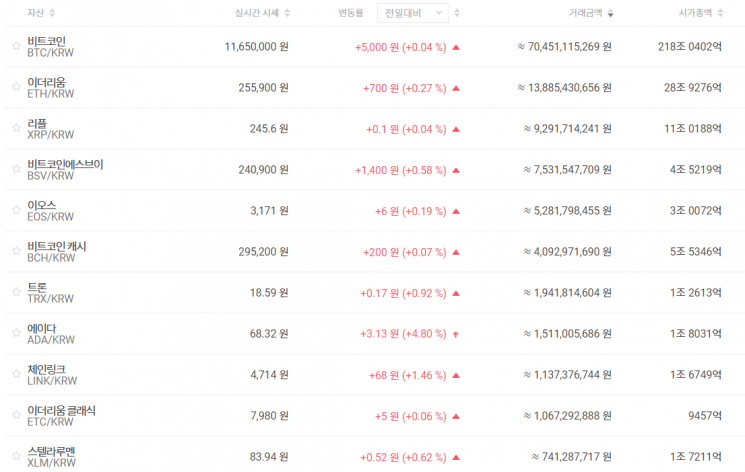The width and height of the screenshot is (745, 472).
Task: Click the LINK/KRW pair label
Action: tap(52, 381)
